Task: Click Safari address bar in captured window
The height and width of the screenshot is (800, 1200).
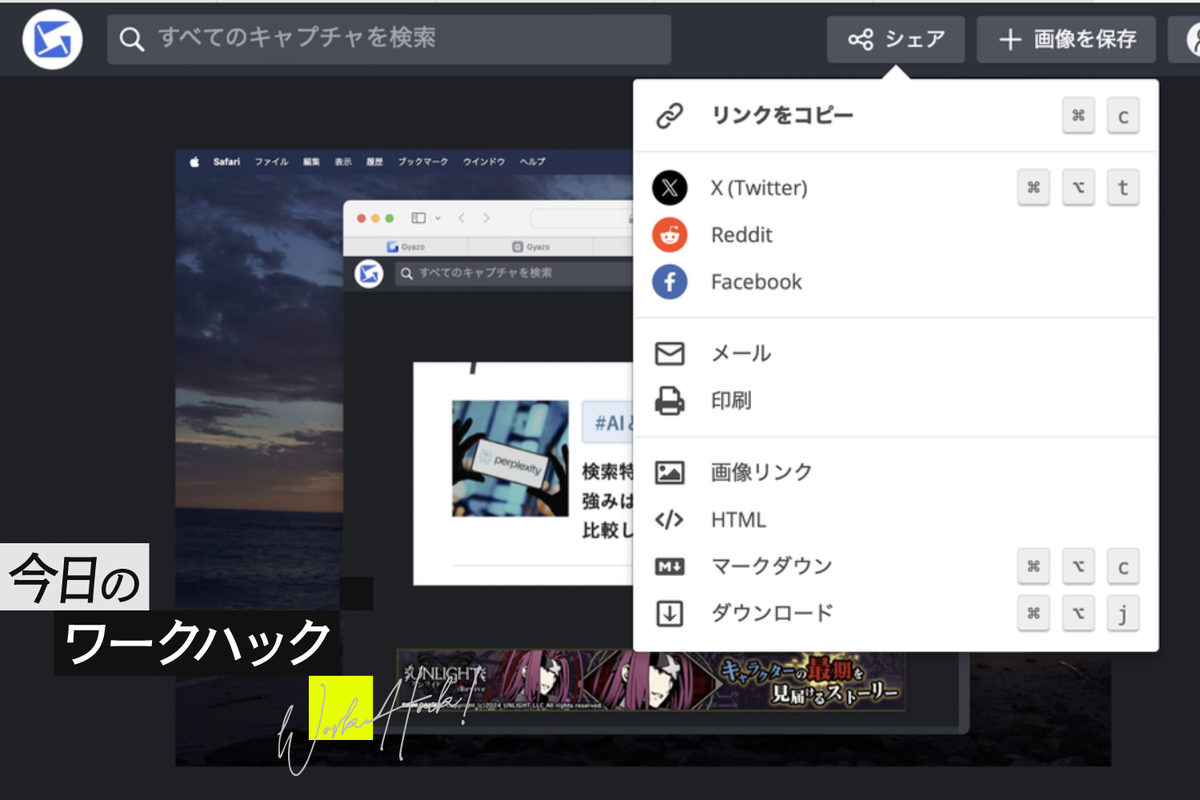Action: pos(582,218)
